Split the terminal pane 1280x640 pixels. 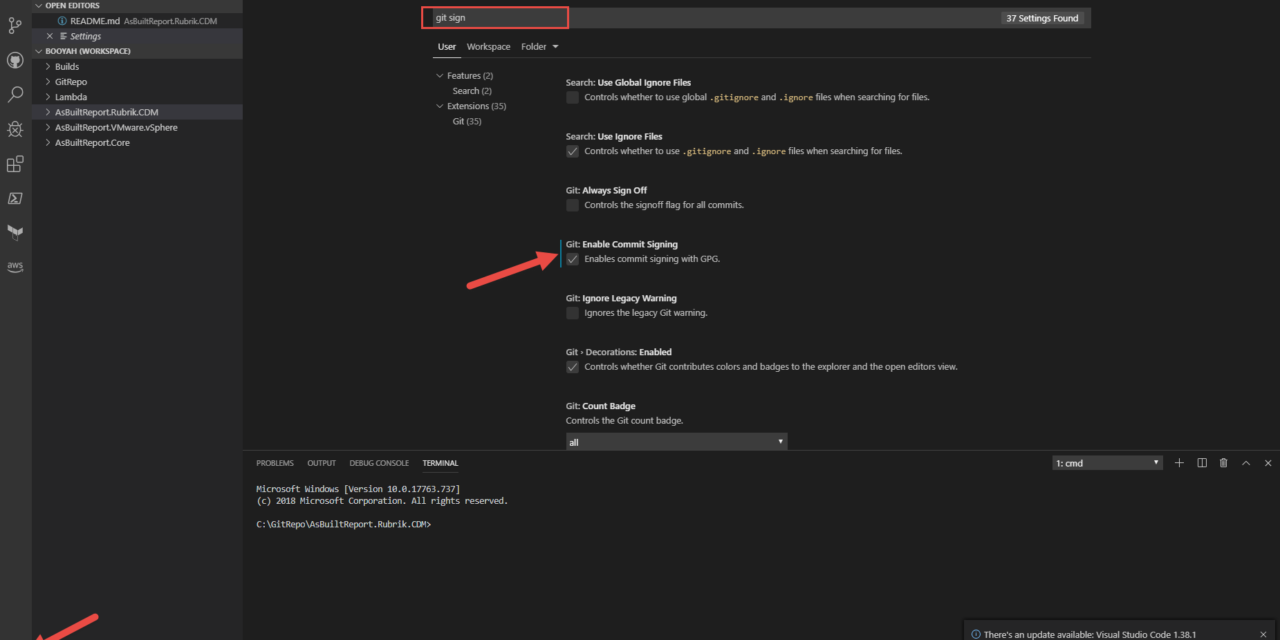point(1202,463)
